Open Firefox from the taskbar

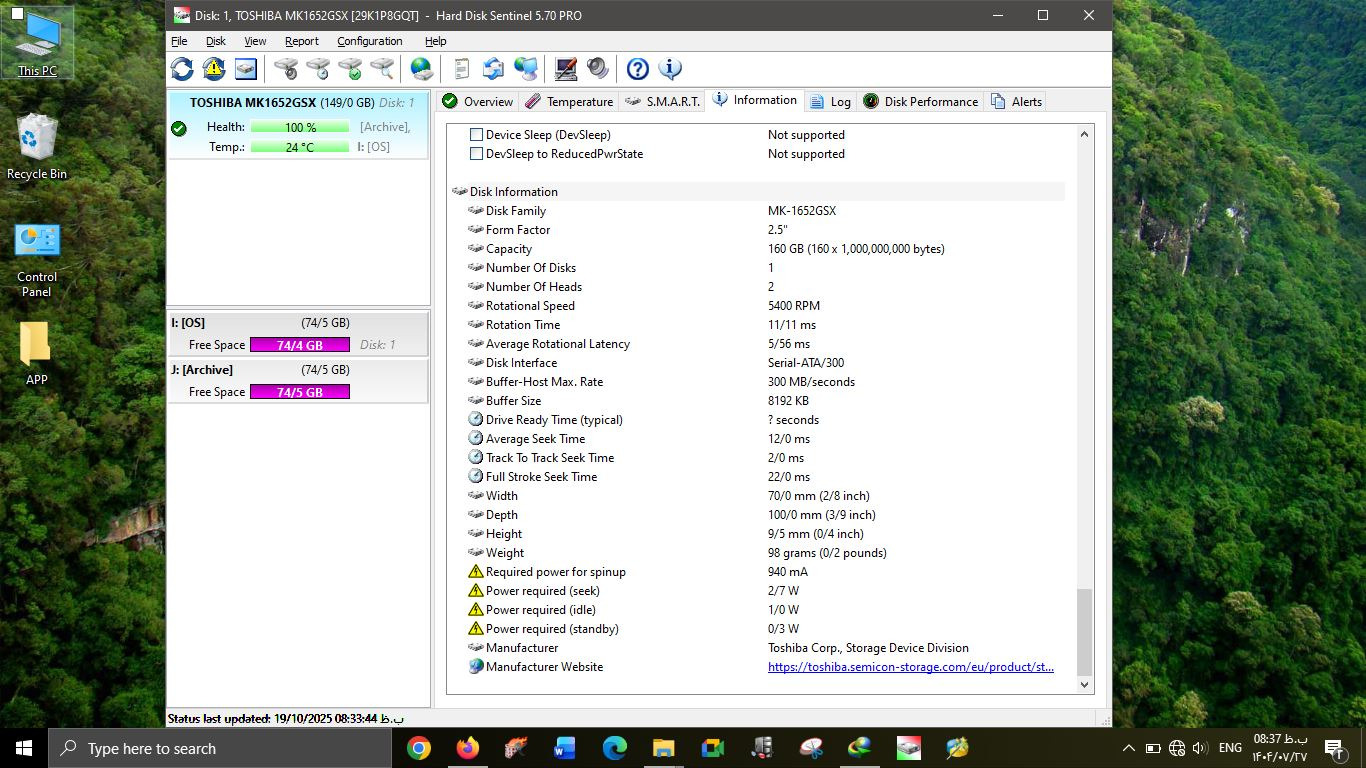[467, 748]
